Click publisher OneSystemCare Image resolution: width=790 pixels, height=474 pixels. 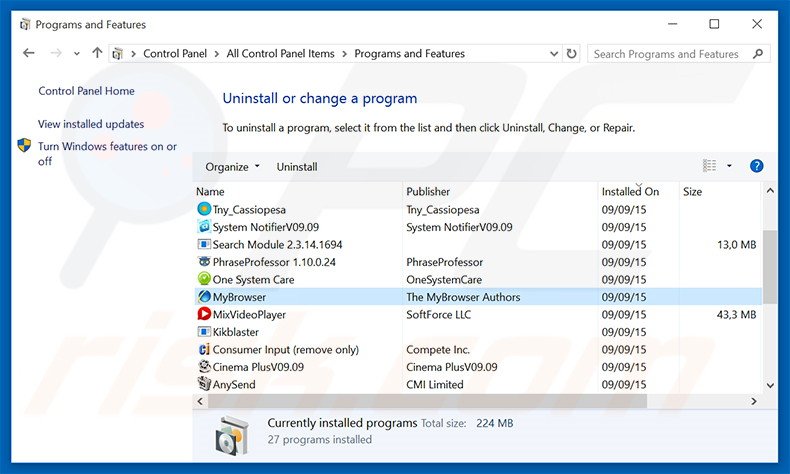(443, 279)
